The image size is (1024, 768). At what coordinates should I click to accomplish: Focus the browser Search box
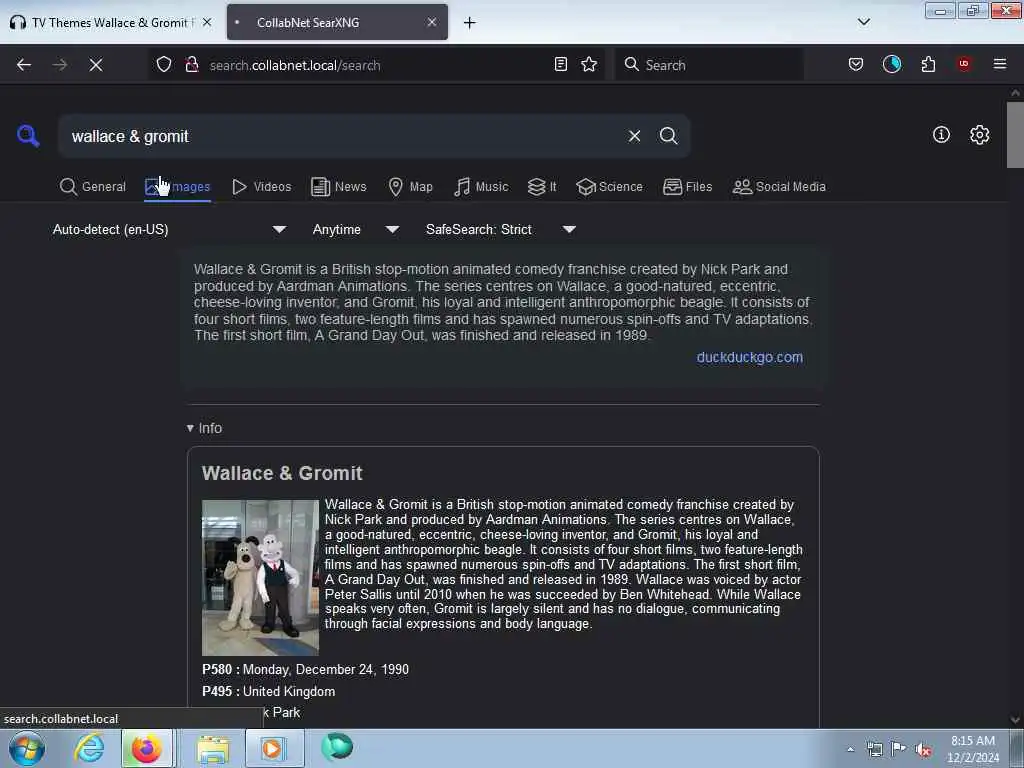tap(709, 65)
